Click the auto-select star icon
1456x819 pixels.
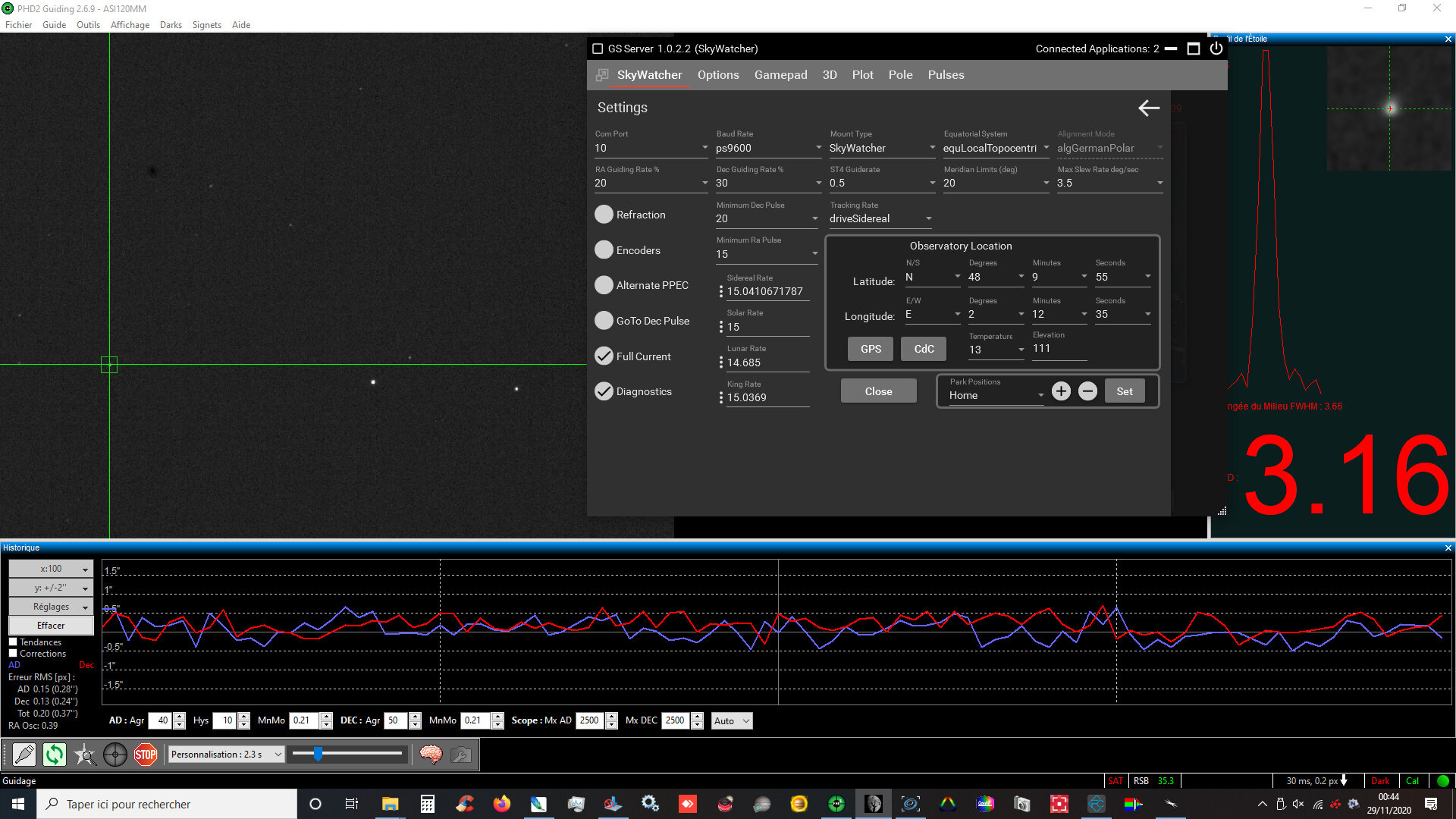[85, 755]
